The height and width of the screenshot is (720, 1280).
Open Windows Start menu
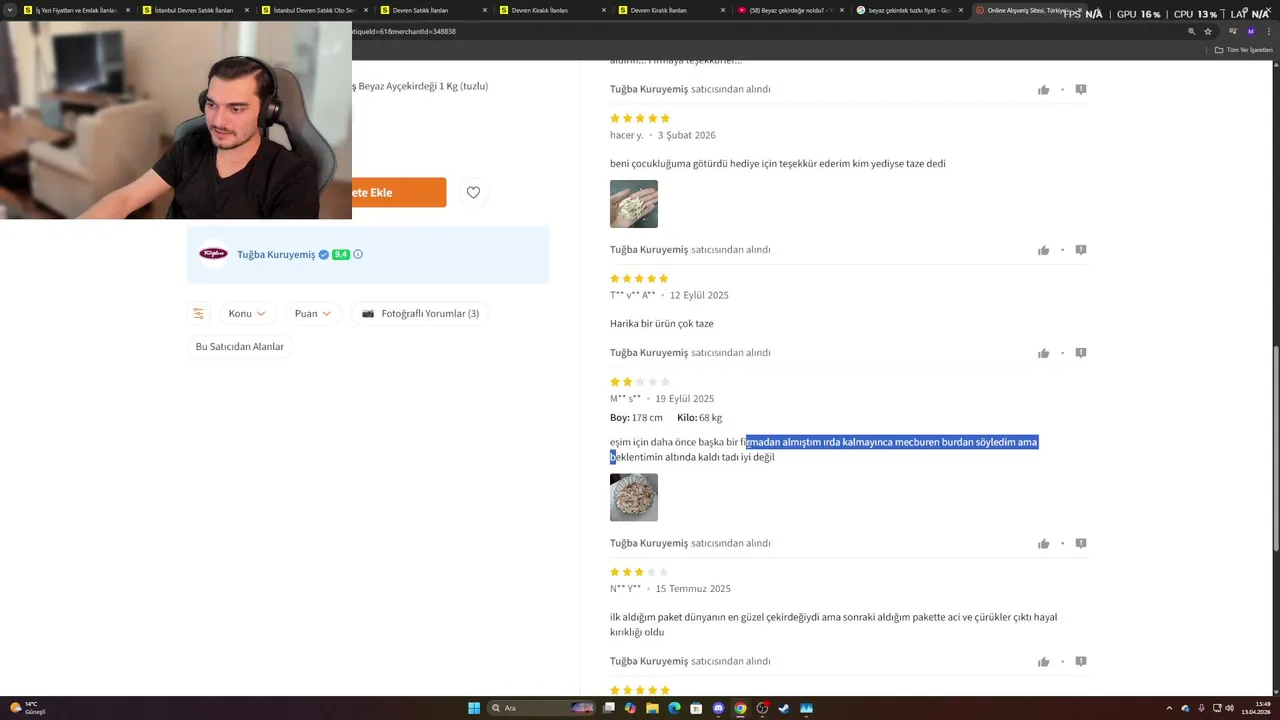click(474, 708)
